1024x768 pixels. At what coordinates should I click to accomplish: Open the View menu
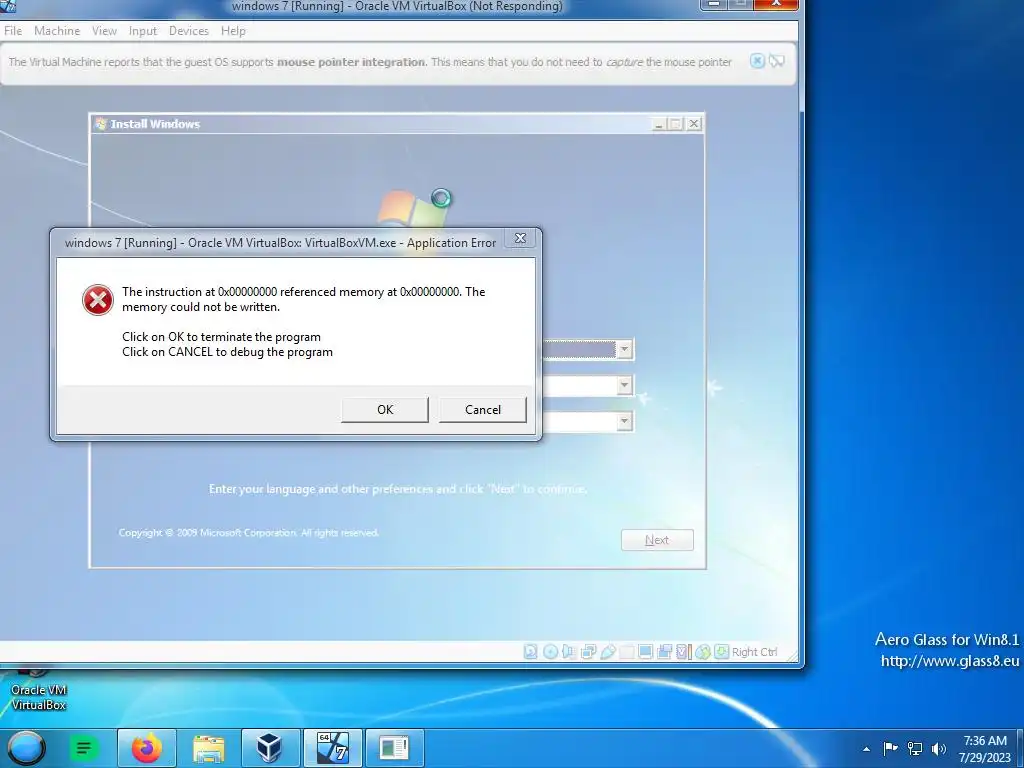[x=104, y=31]
